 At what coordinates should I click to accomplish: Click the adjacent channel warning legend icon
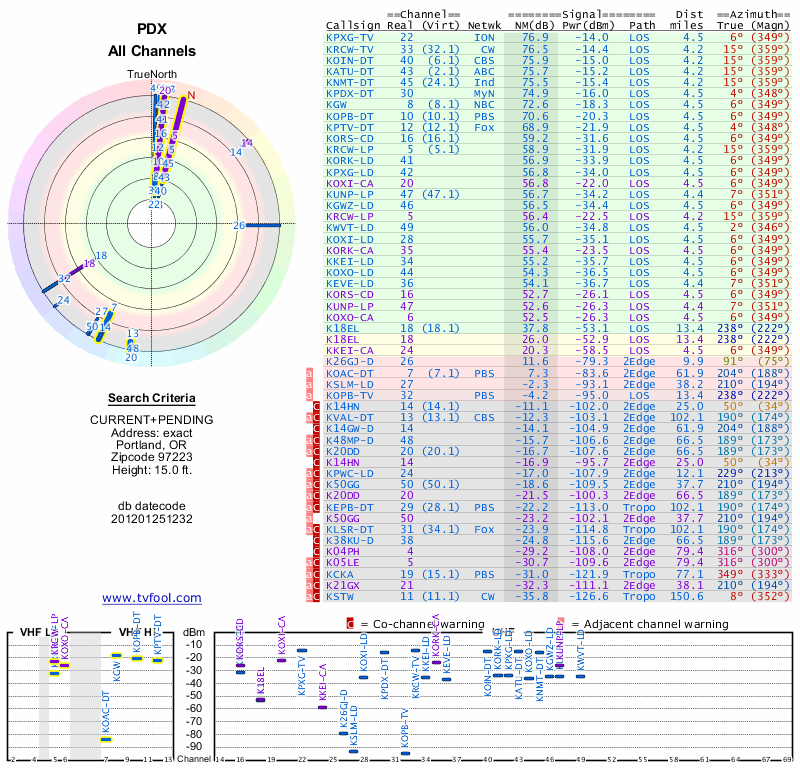560,624
